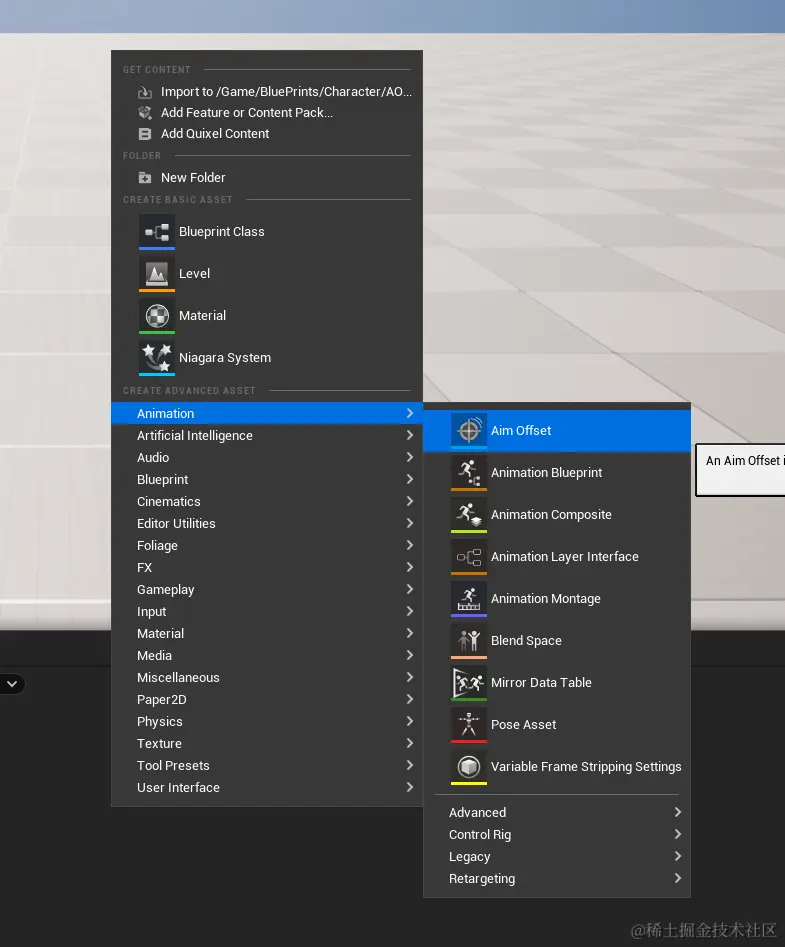This screenshot has height=947, width=785.
Task: Click the Animation Composite icon
Action: point(469,515)
